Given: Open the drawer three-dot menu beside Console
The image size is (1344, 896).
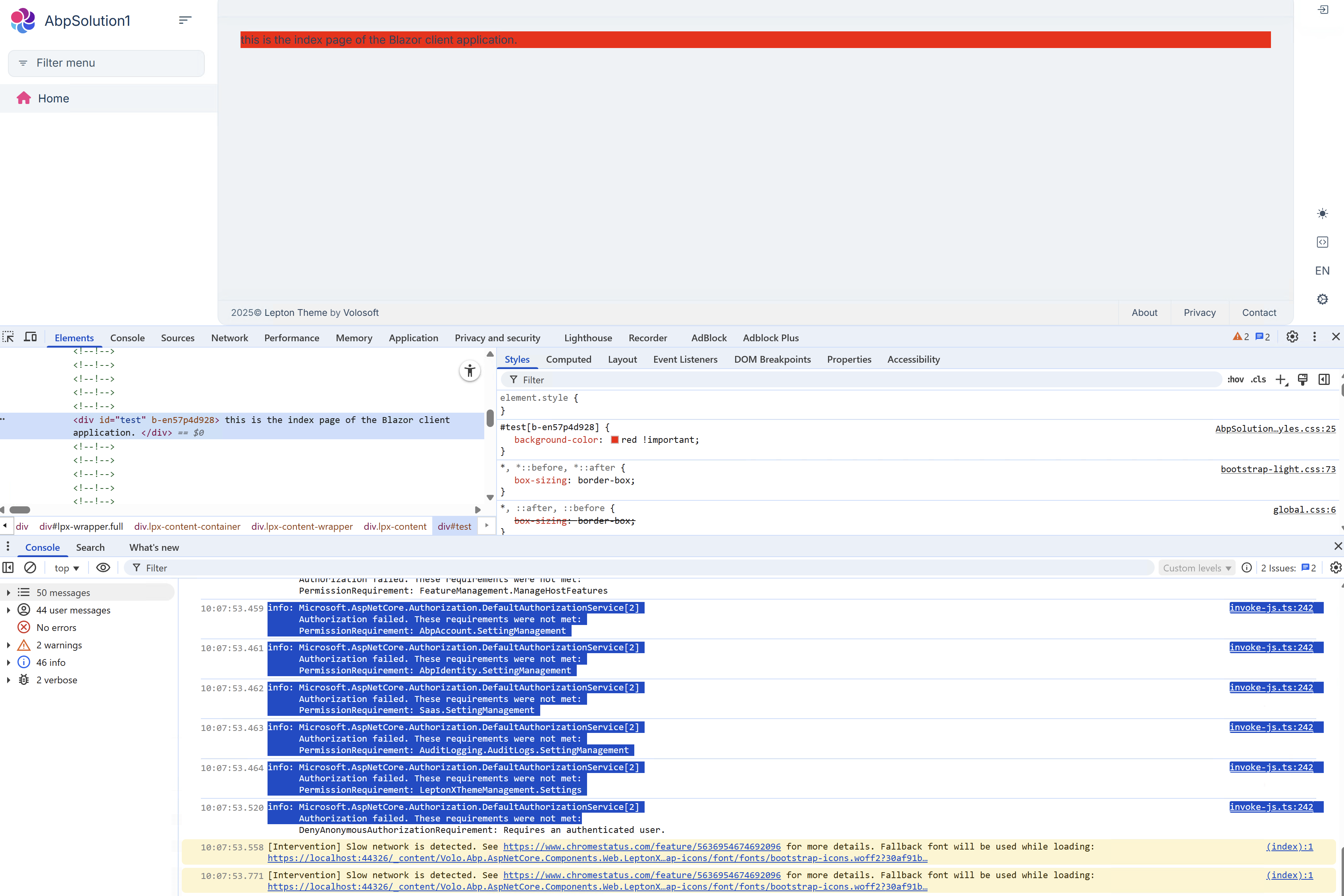Looking at the screenshot, I should [x=8, y=547].
